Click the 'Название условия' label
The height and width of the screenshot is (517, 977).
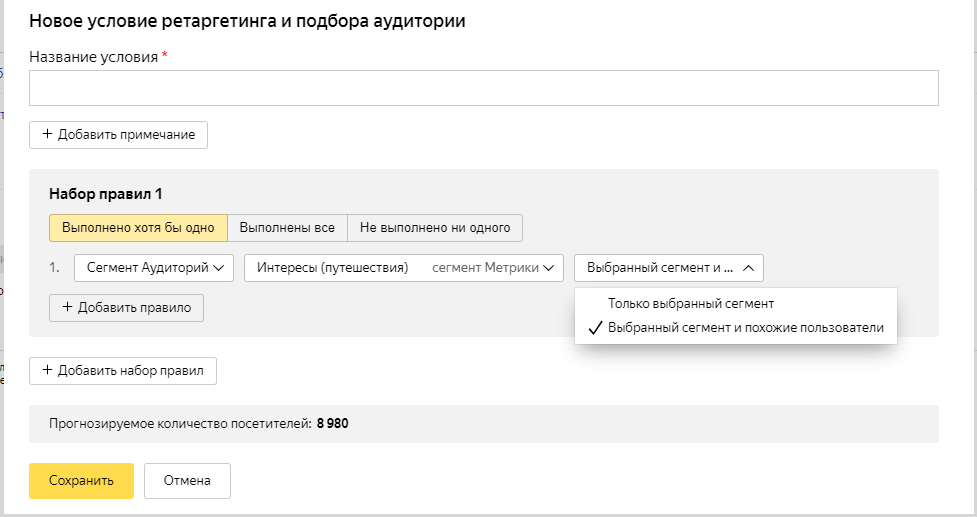coord(93,57)
